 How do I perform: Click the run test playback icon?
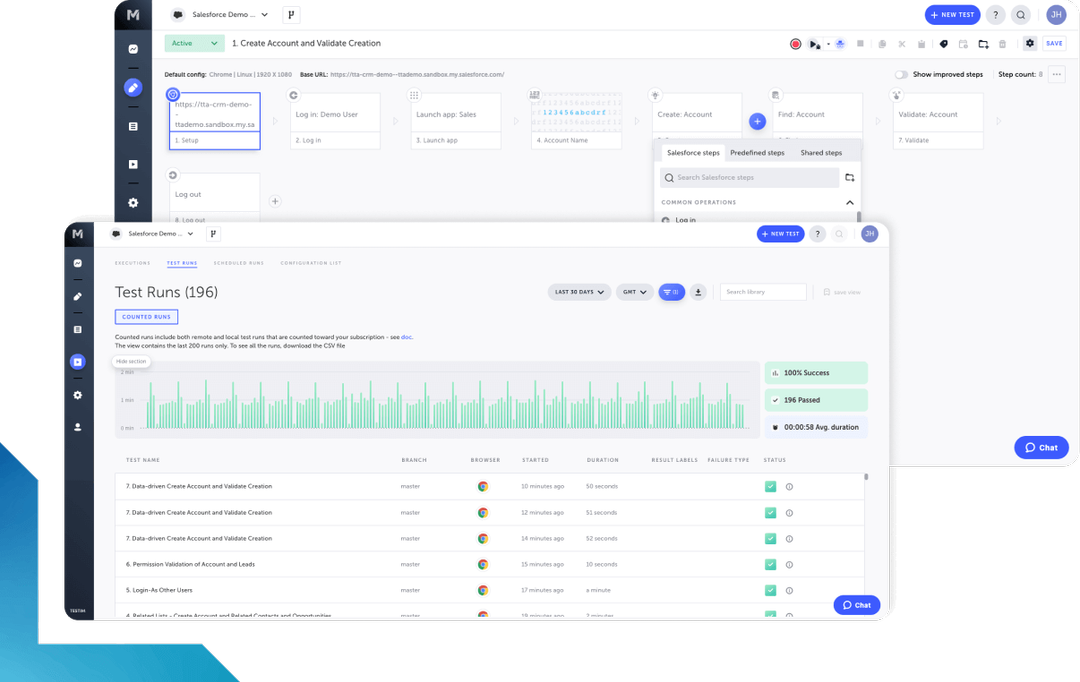point(814,44)
